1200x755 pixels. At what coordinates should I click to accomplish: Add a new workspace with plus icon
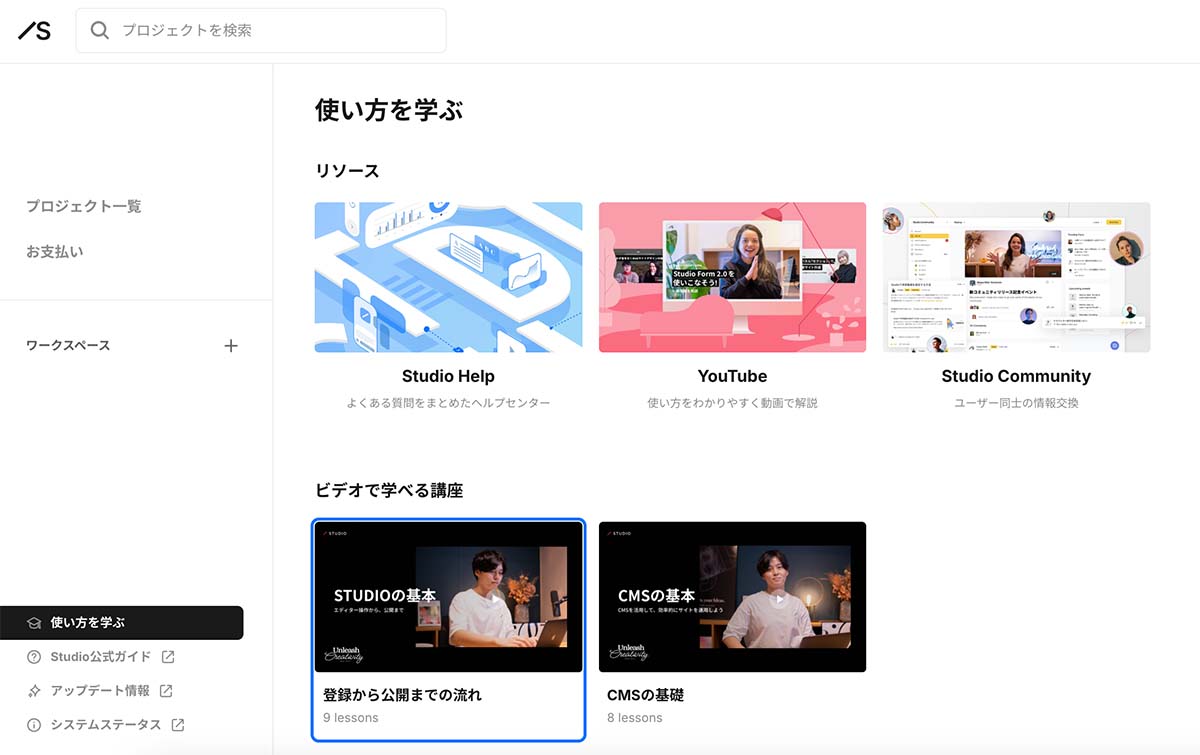(x=231, y=346)
